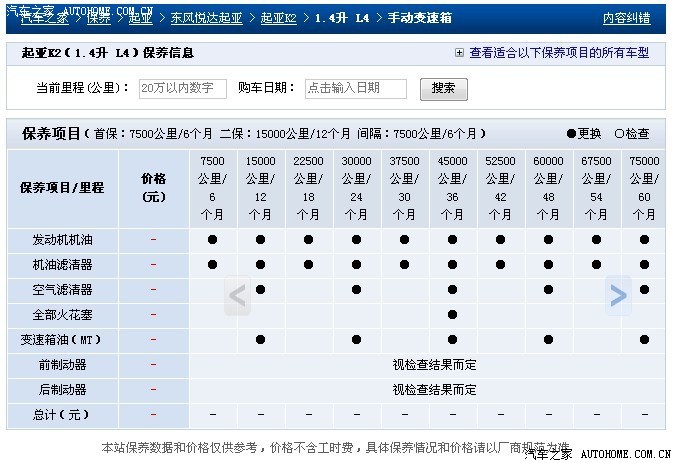This screenshot has height=463, width=678.
Task: Click the 后制动器 视检查结果而定 text
Action: tap(435, 390)
